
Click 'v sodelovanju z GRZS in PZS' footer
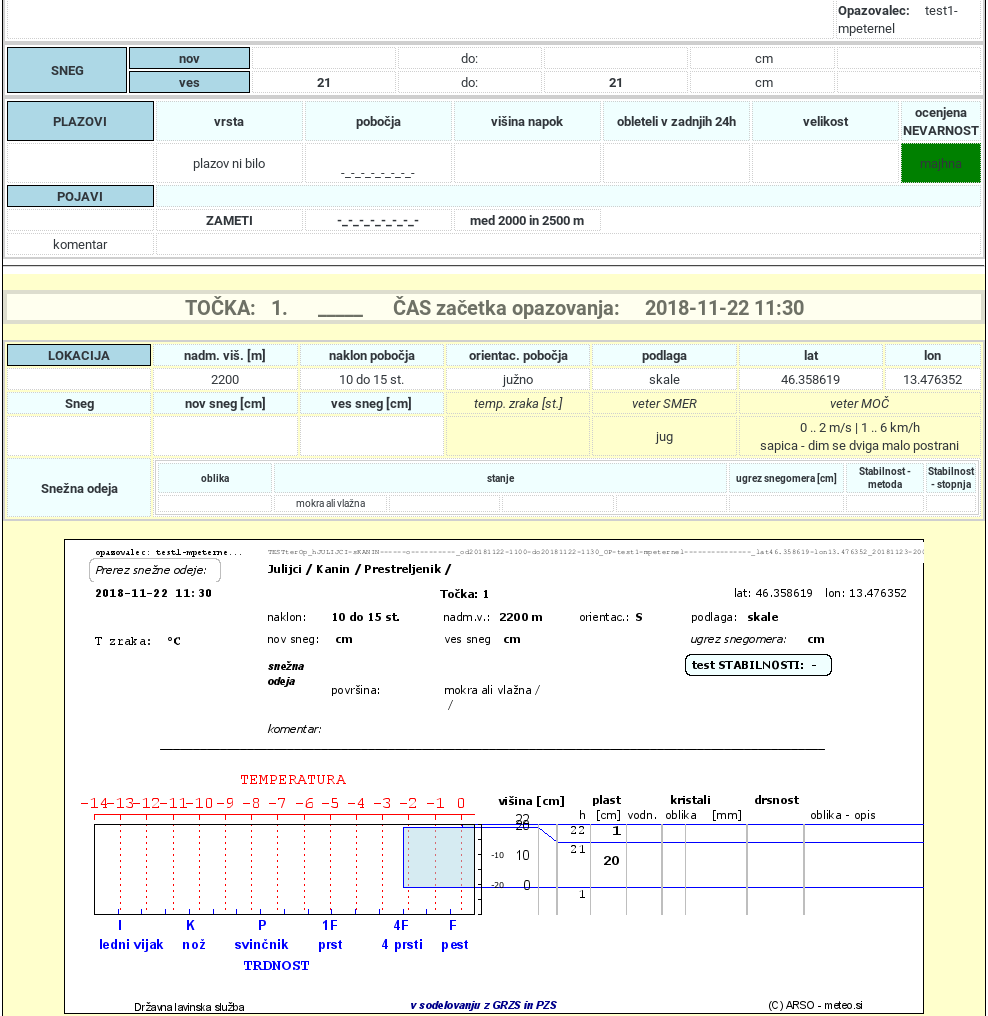click(483, 1005)
